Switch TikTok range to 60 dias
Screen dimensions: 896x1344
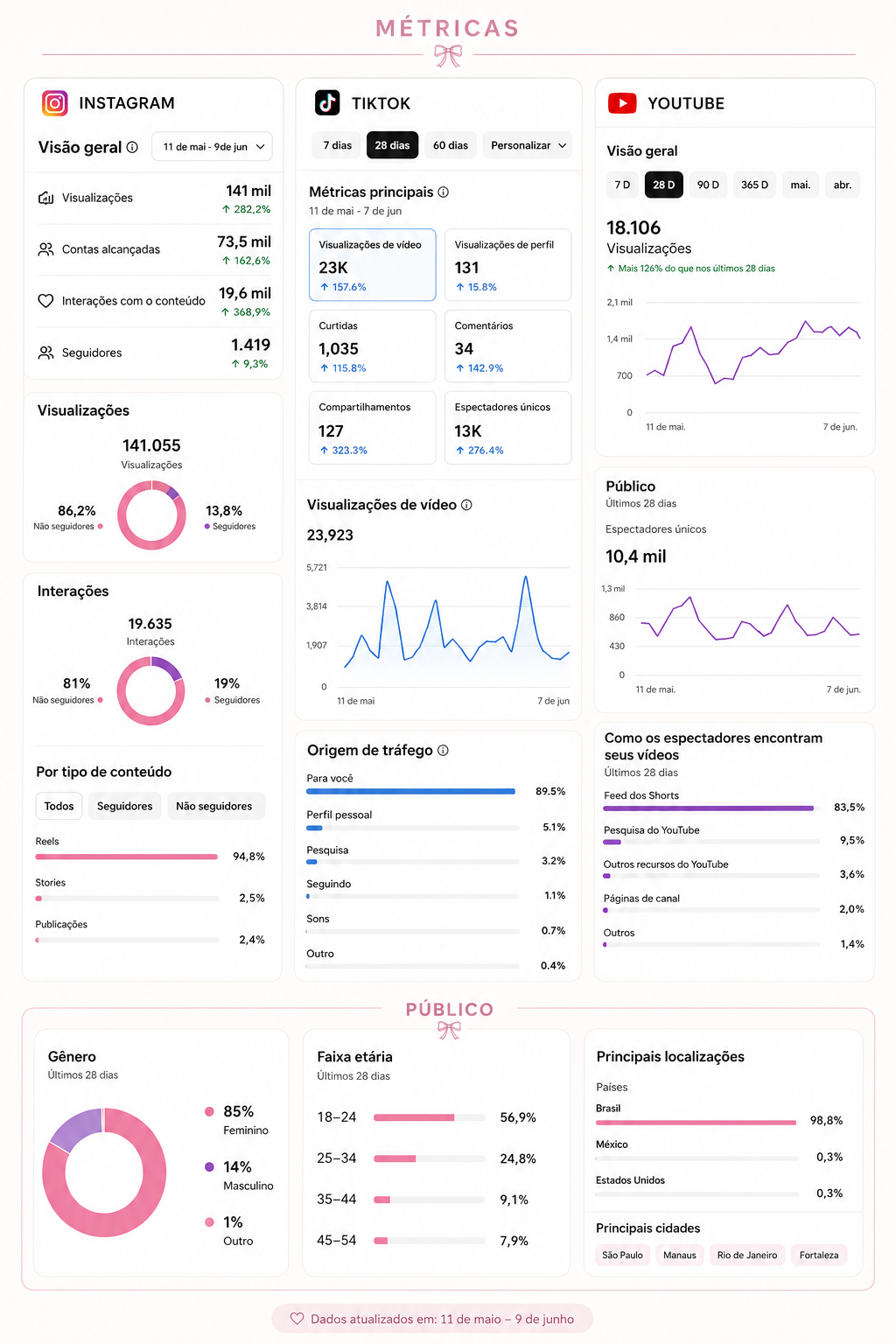click(451, 145)
